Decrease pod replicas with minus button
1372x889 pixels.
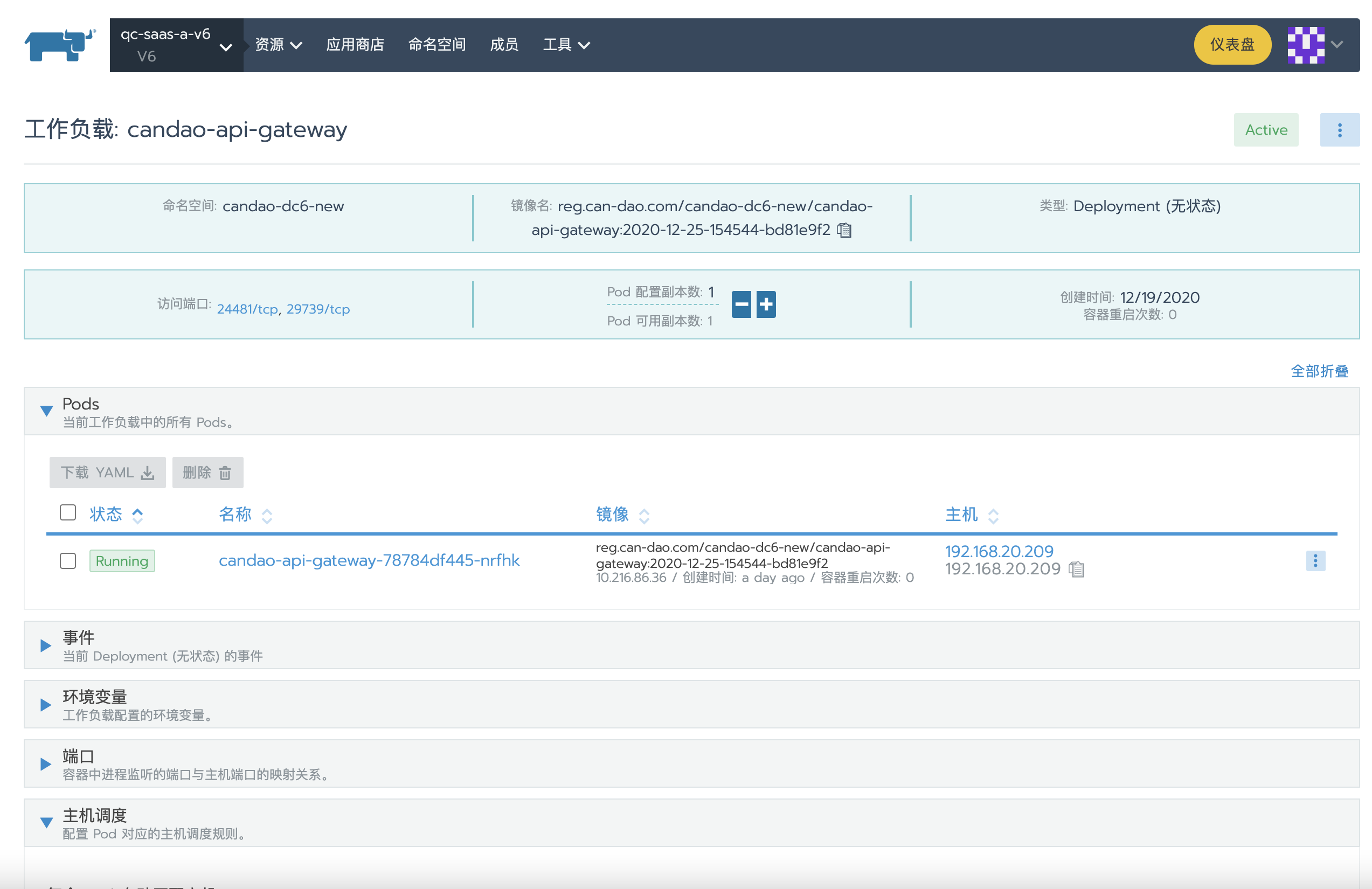click(x=742, y=304)
